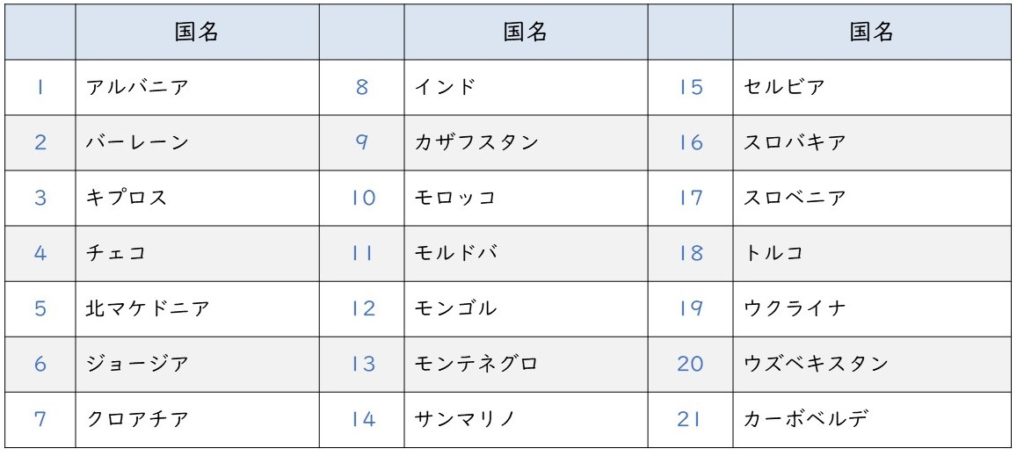
Task: Click the トルコ country cell
Action: tap(872, 253)
